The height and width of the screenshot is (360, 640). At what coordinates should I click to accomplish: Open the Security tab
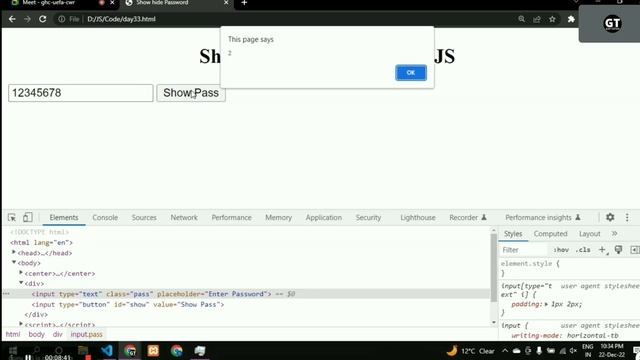click(x=368, y=218)
